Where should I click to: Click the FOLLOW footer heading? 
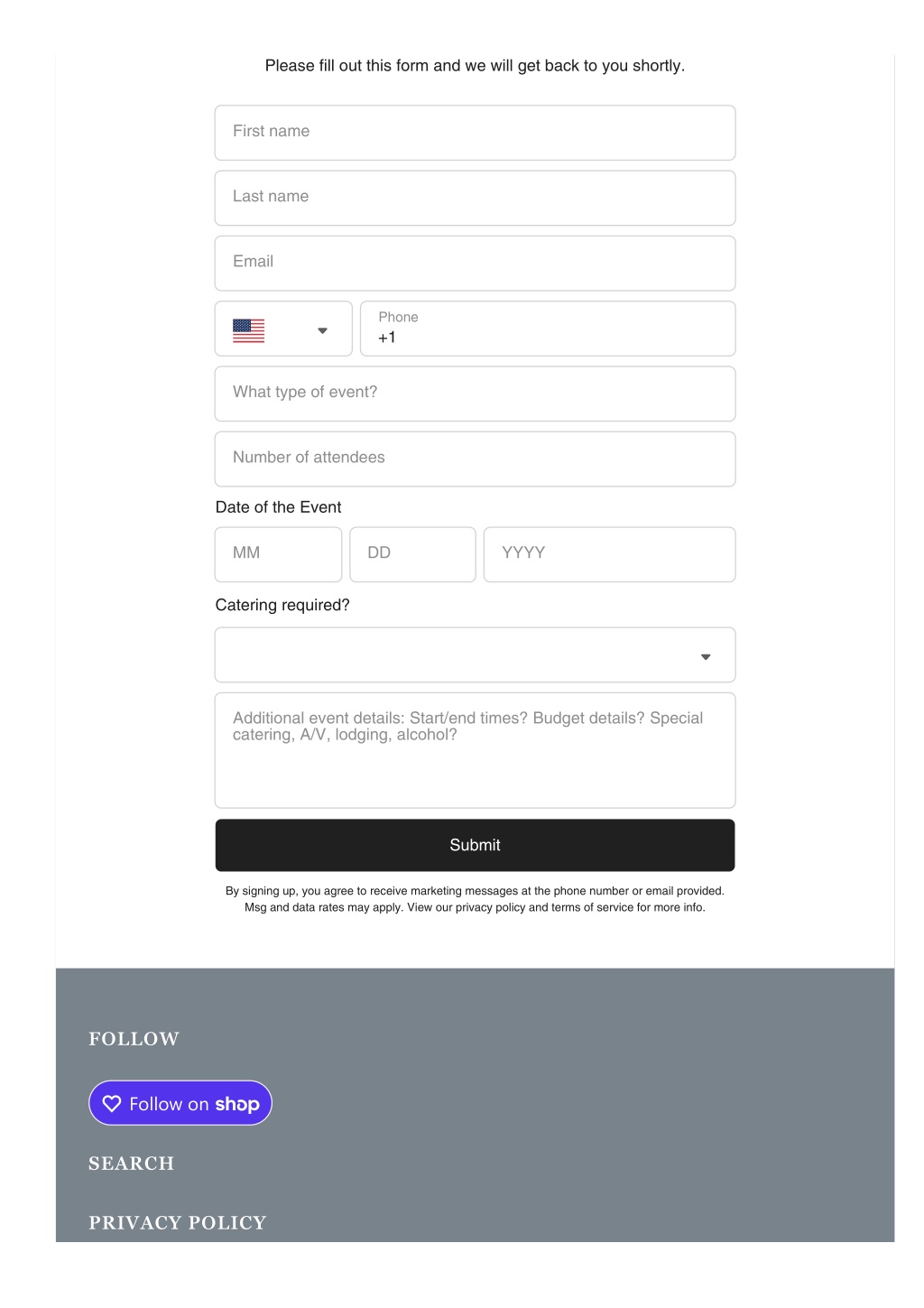coord(134,1039)
